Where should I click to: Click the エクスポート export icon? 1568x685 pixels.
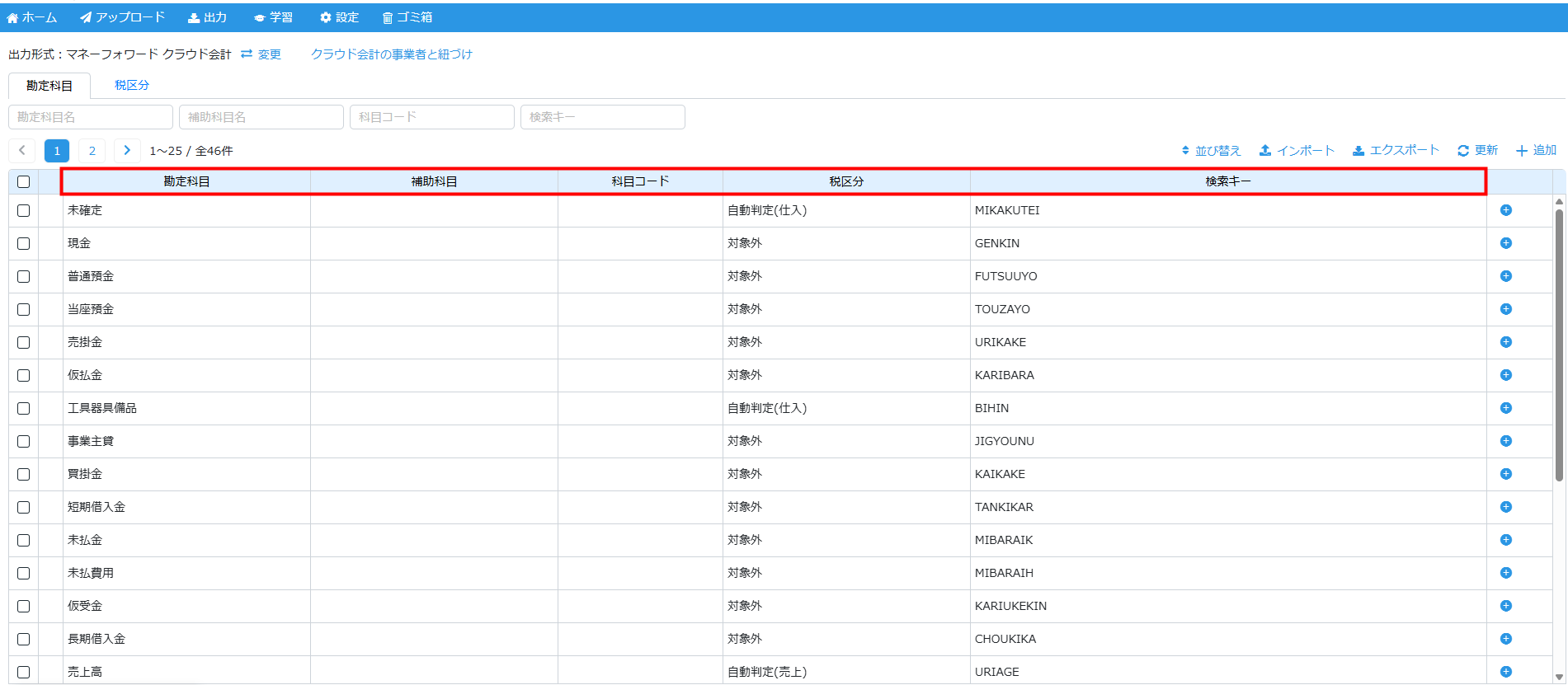(1358, 151)
